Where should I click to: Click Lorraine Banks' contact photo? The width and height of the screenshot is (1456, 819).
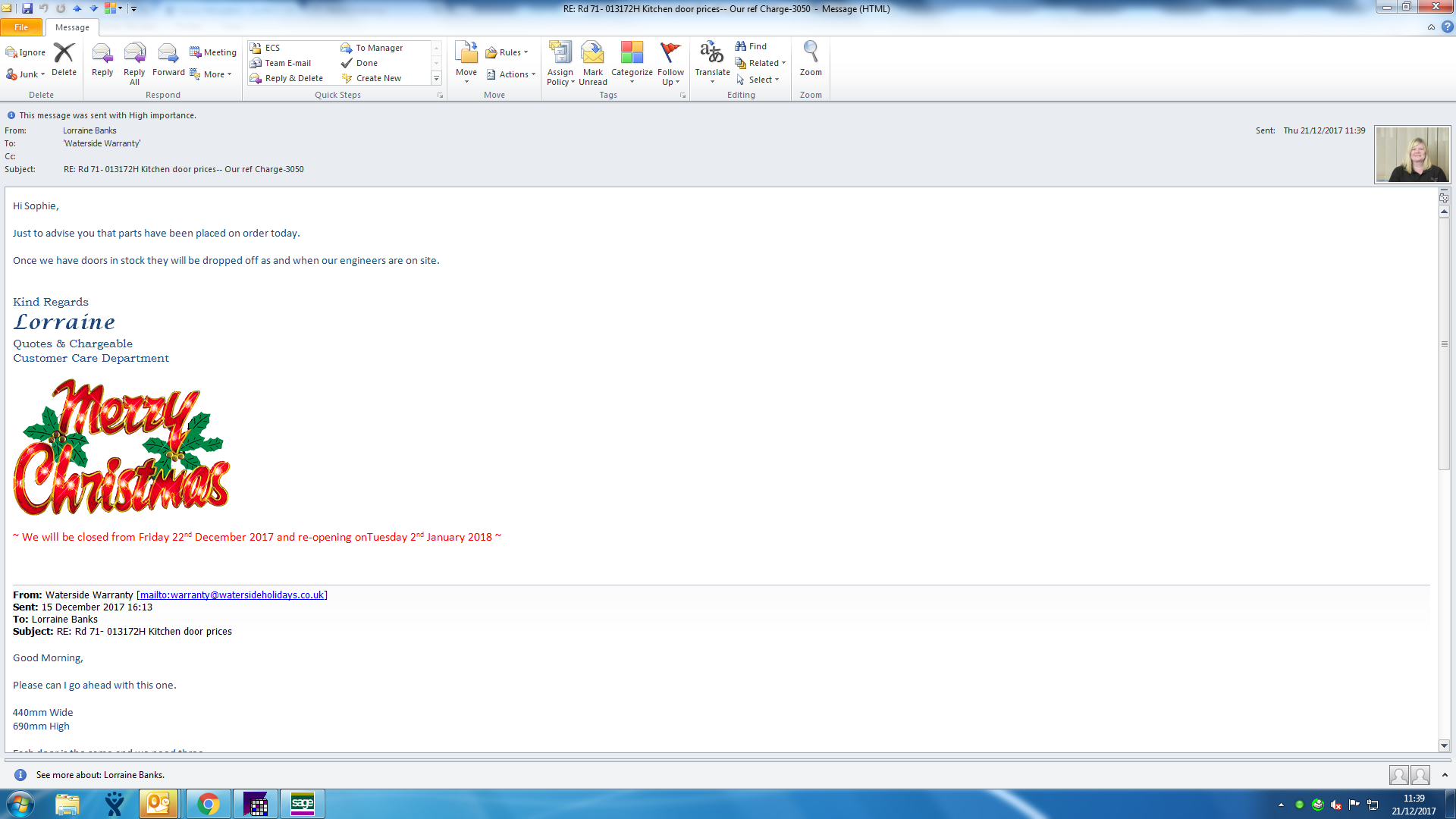tap(1412, 155)
